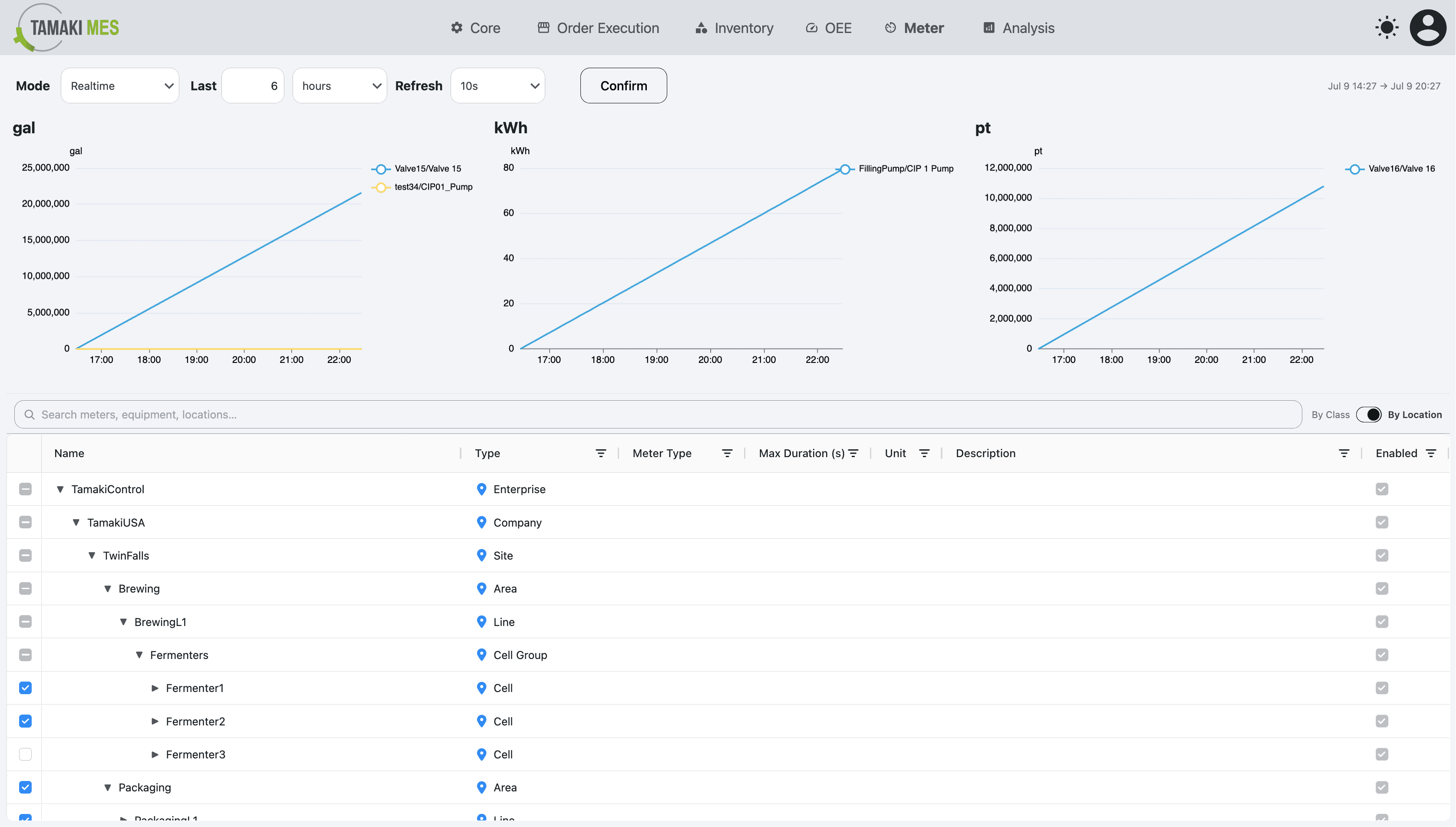
Task: Sort by the Enabled column header
Action: coord(1397,453)
